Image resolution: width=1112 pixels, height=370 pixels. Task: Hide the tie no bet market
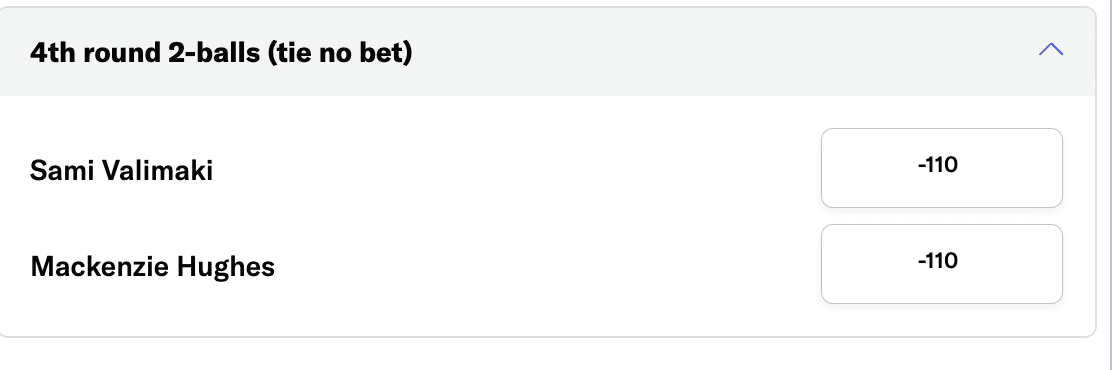1050,49
